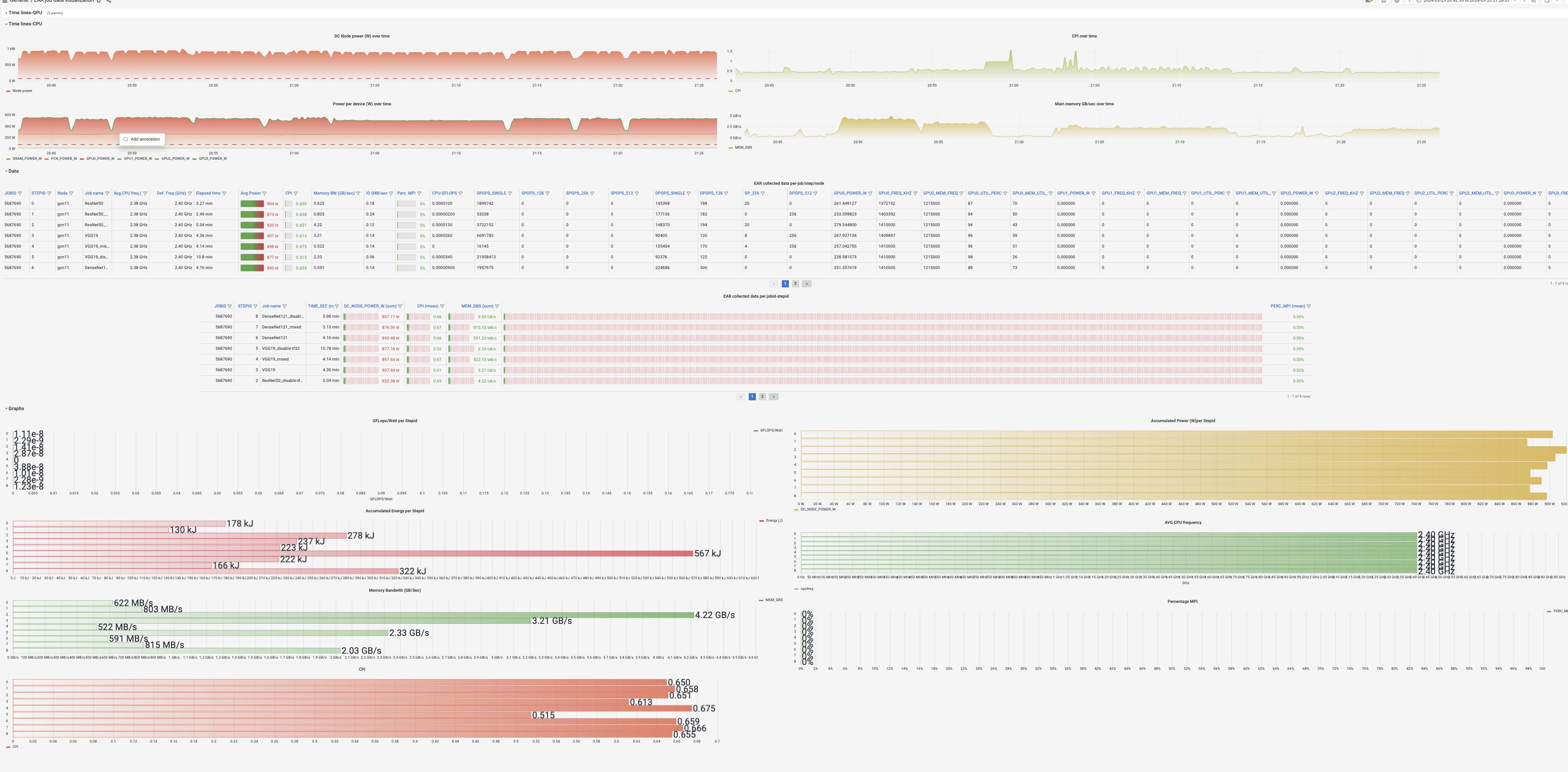Open the 'Accumulated Energy per Stepid' panel title

tap(394, 511)
